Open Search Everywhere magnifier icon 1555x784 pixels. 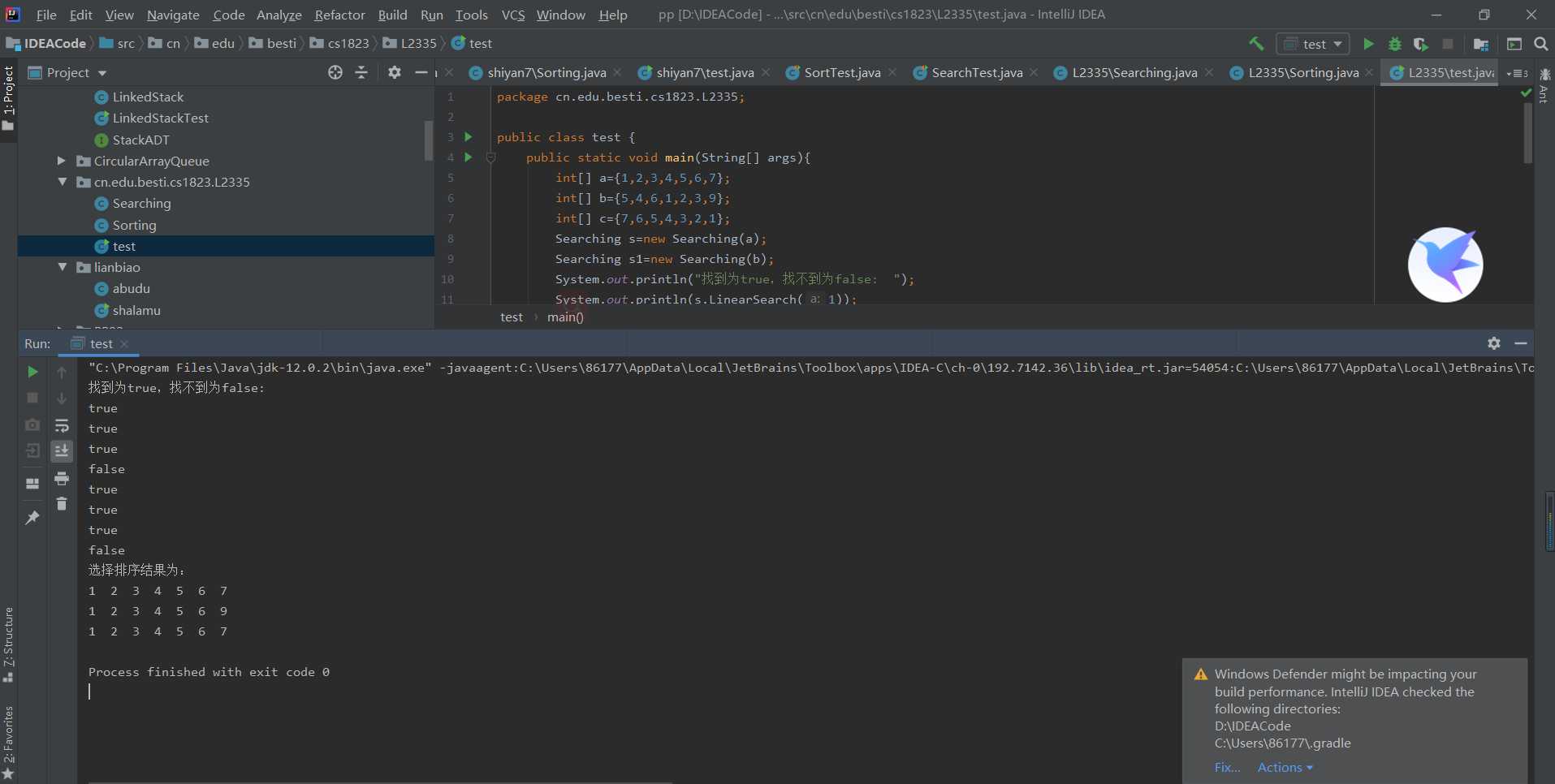(1540, 44)
